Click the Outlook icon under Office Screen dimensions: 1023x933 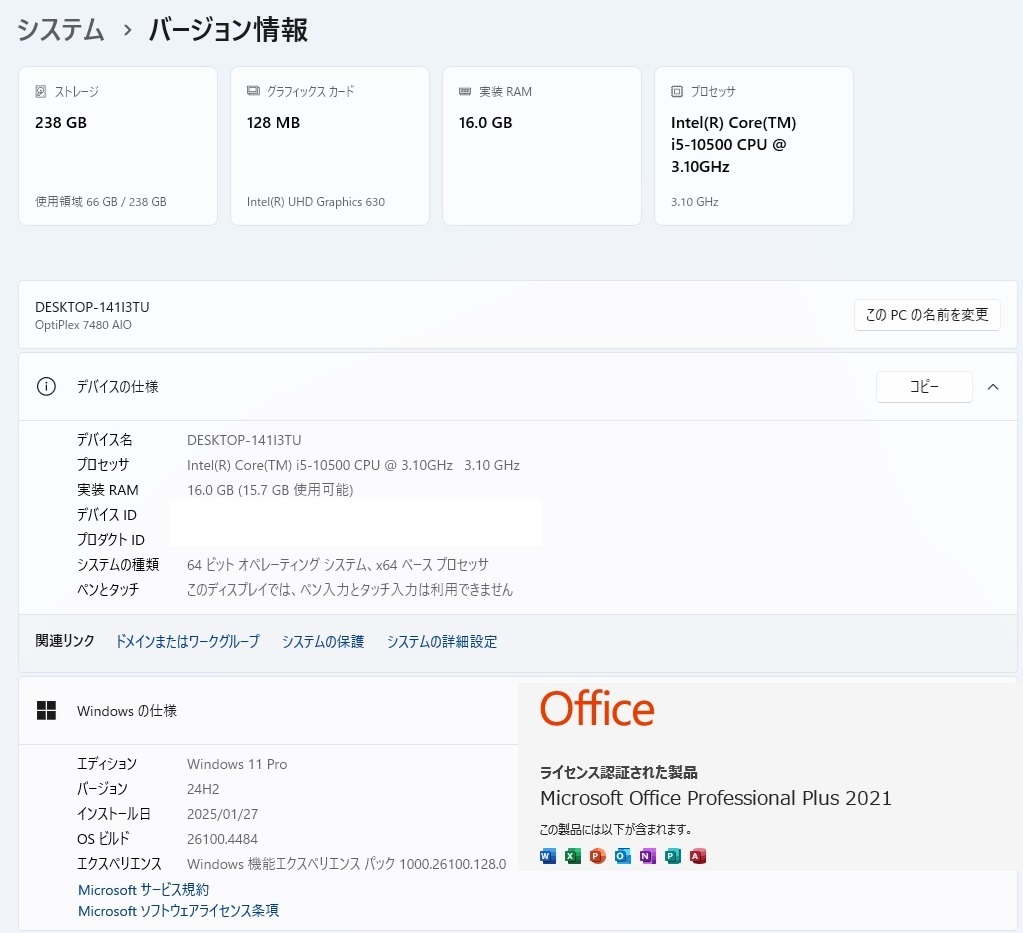[x=623, y=856]
